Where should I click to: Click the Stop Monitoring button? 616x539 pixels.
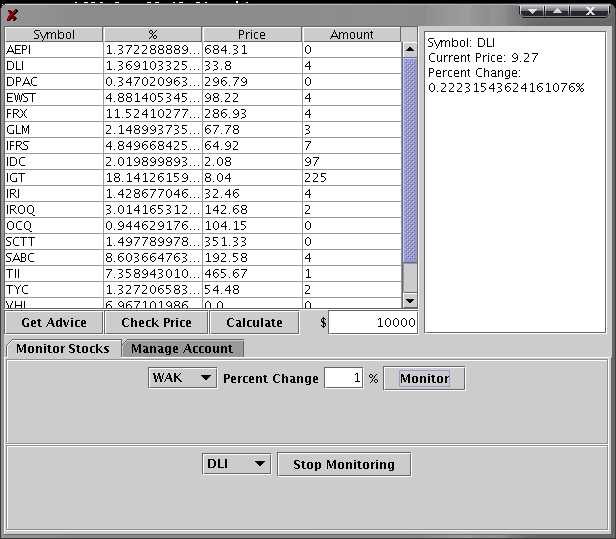[x=344, y=464]
